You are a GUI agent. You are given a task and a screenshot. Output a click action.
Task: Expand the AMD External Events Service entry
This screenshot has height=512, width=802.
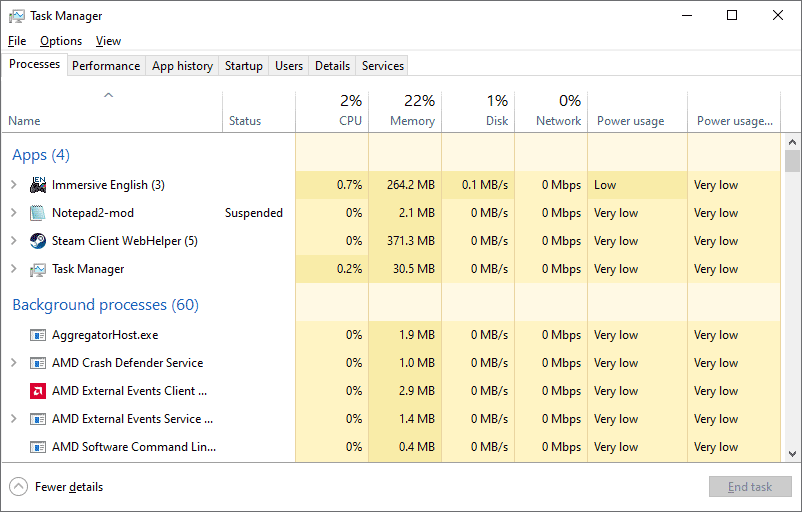(x=14, y=419)
